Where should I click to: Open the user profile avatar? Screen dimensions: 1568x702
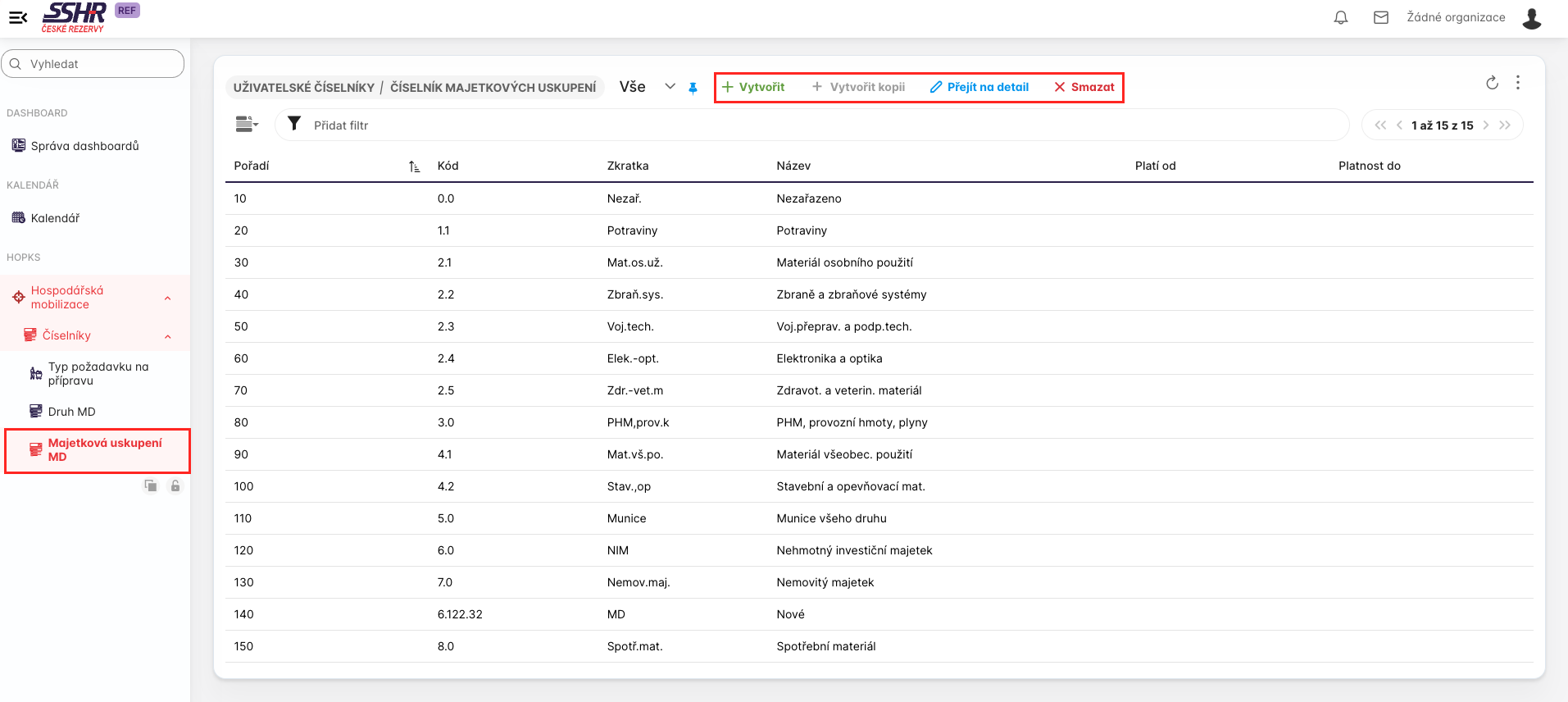click(x=1532, y=18)
